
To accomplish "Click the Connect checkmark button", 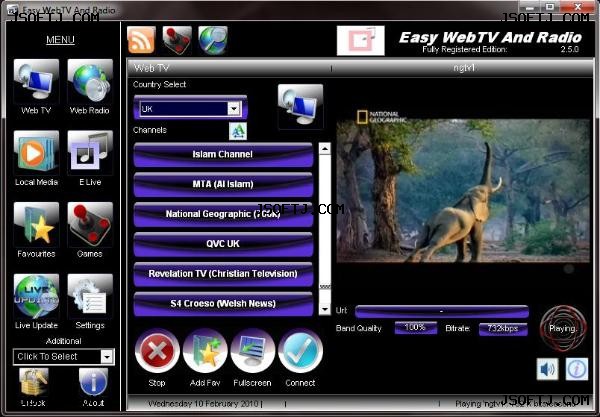I will point(300,351).
